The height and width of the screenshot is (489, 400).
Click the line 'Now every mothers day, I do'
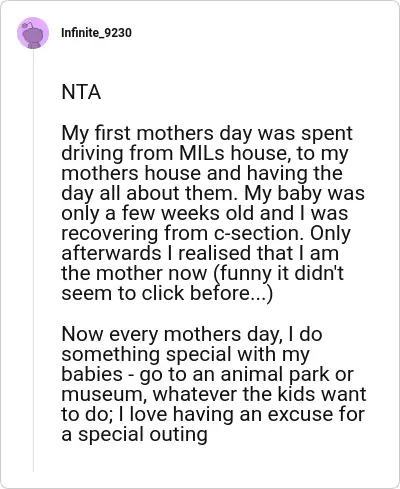click(192, 334)
